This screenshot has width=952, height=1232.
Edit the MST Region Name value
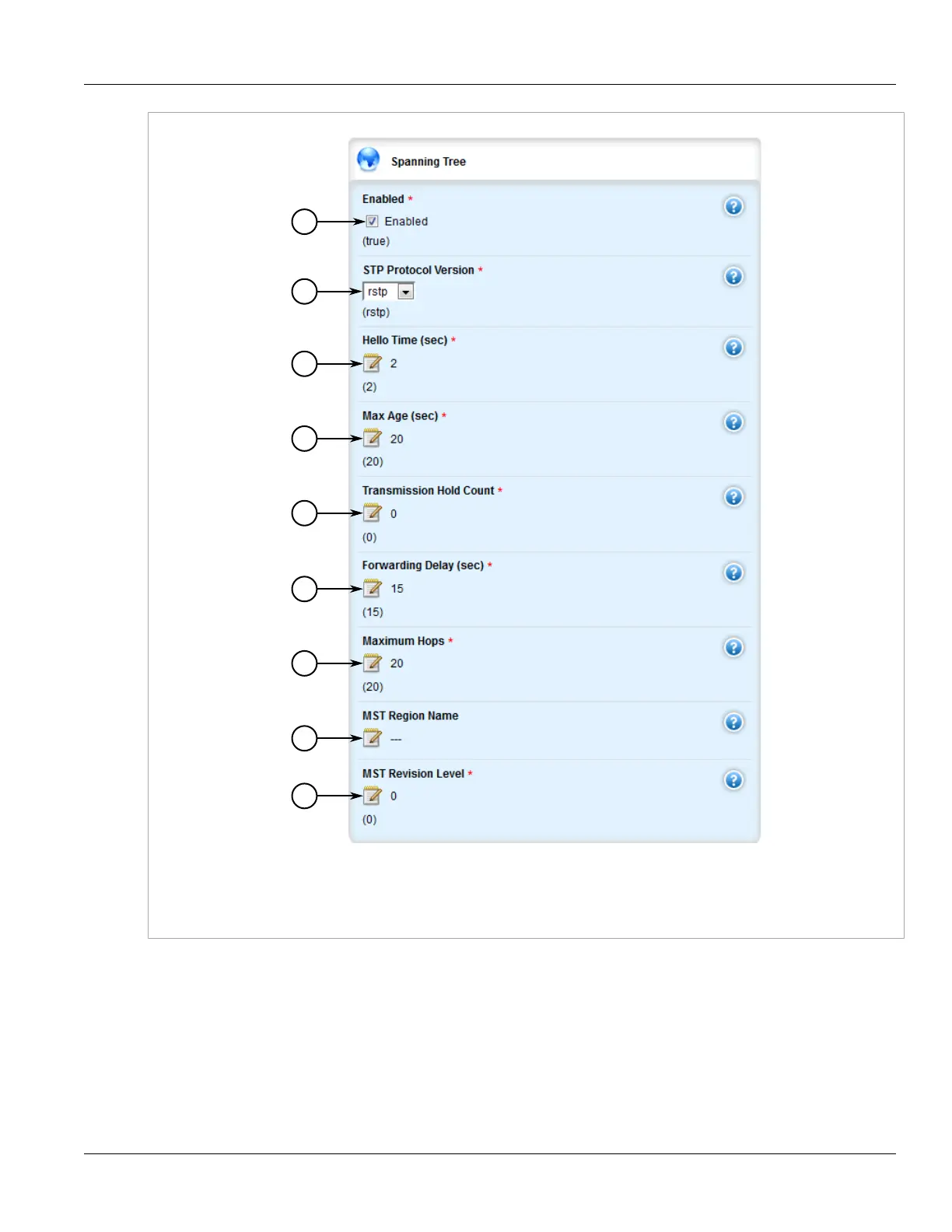pos(373,738)
